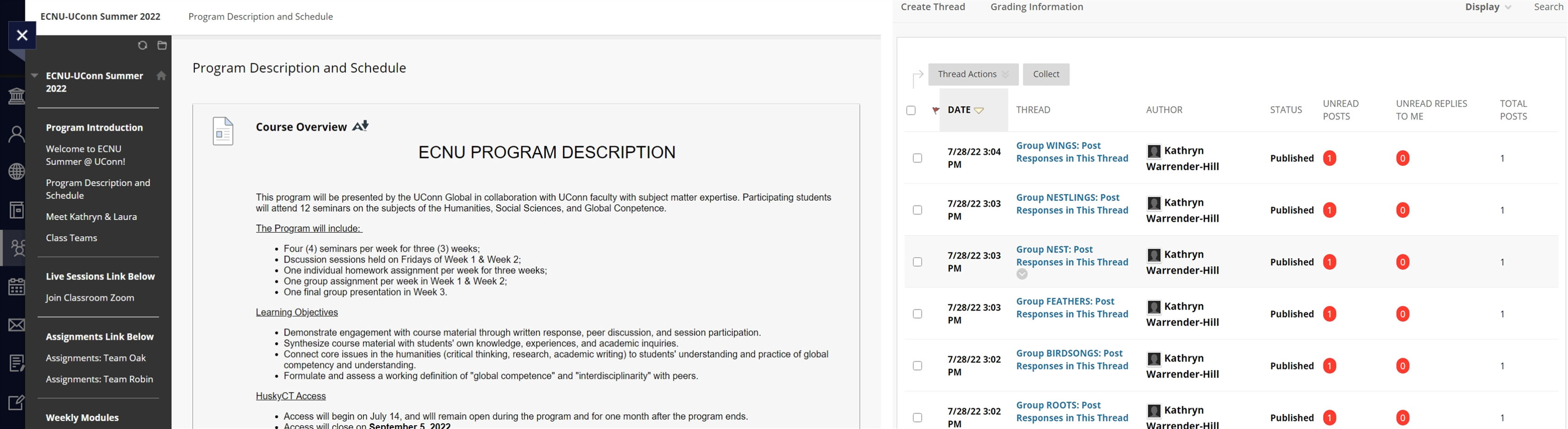Toggle the select-all threads checkbox
1568x429 pixels.
[x=911, y=110]
